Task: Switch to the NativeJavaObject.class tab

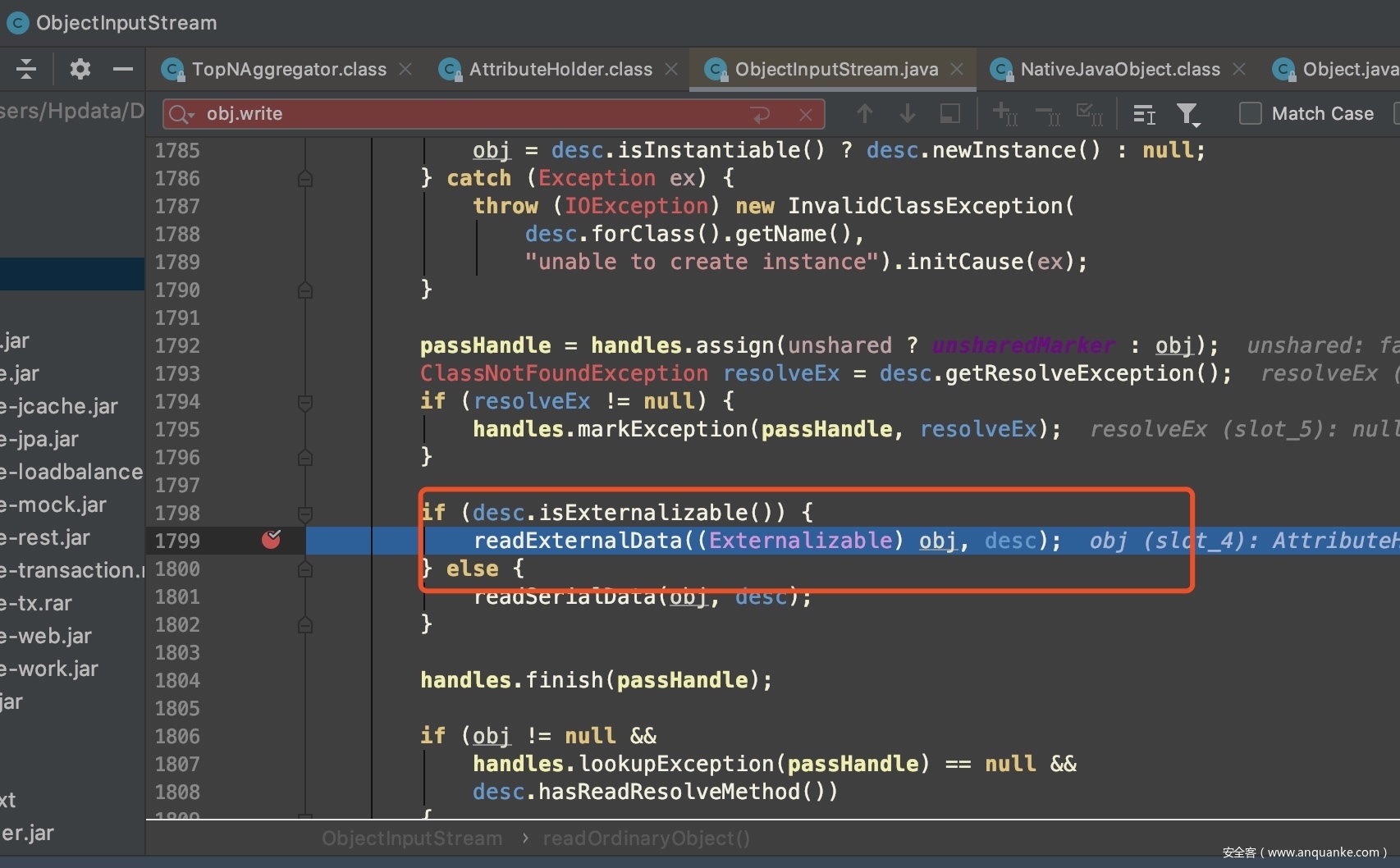Action: coord(1119,70)
